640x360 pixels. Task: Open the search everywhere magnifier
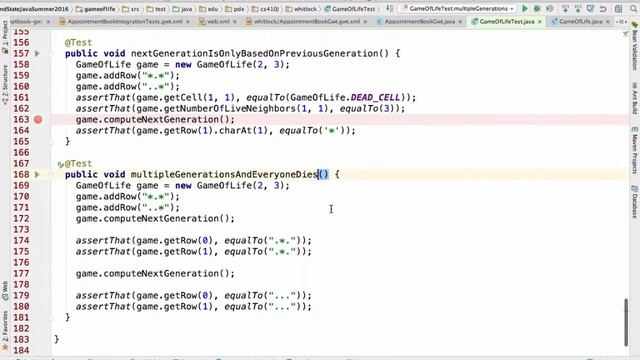(634, 9)
